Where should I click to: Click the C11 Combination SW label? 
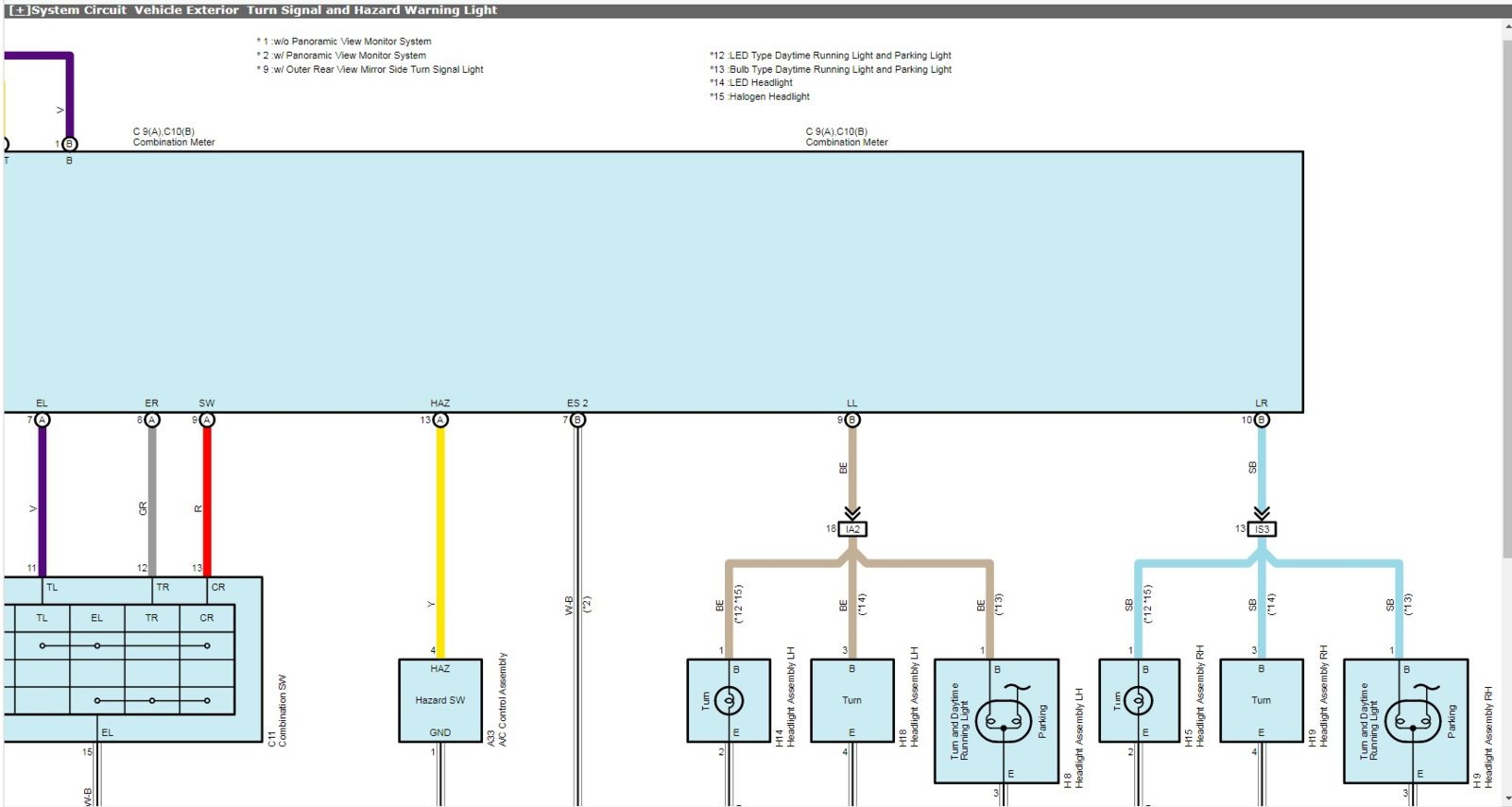pos(277,711)
